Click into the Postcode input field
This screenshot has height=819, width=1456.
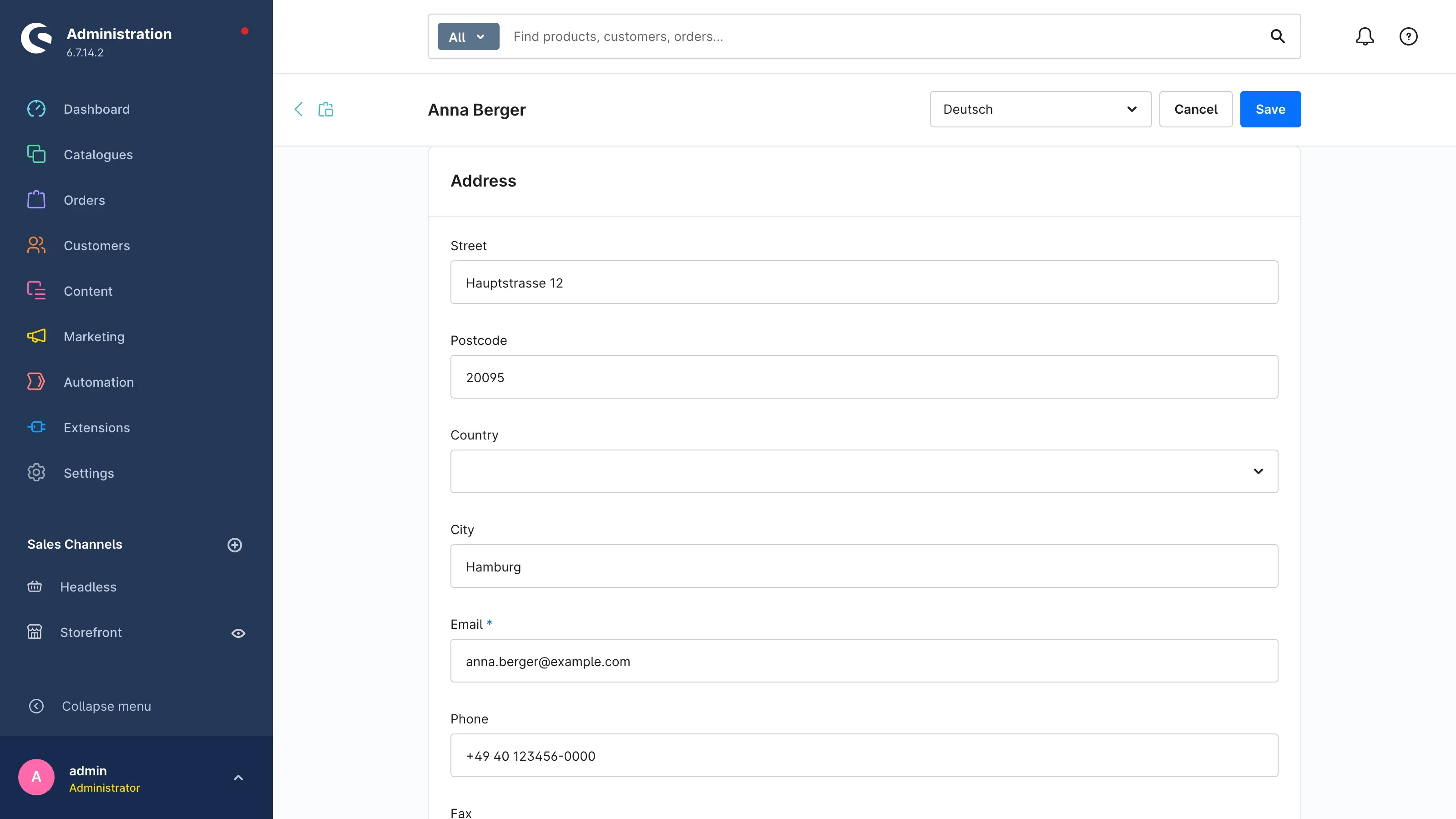tap(864, 377)
